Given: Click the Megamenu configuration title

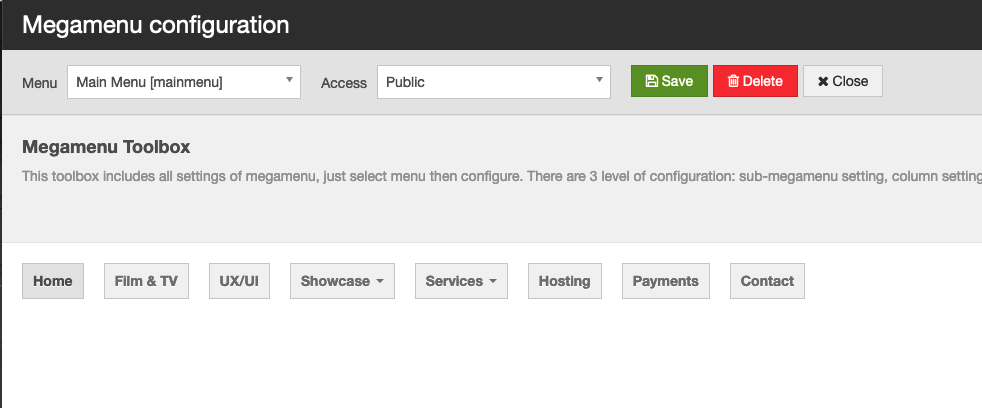Looking at the screenshot, I should 155,25.
